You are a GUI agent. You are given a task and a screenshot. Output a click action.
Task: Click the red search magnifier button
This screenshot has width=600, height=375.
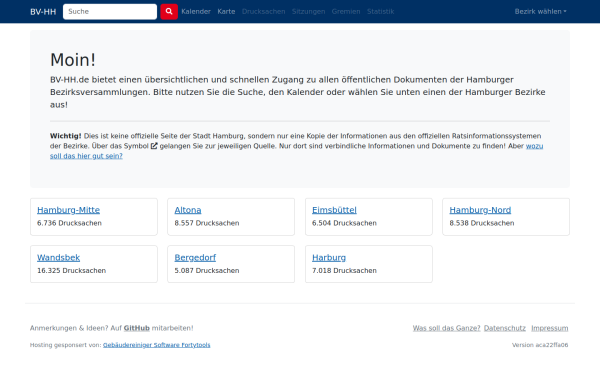coord(169,11)
